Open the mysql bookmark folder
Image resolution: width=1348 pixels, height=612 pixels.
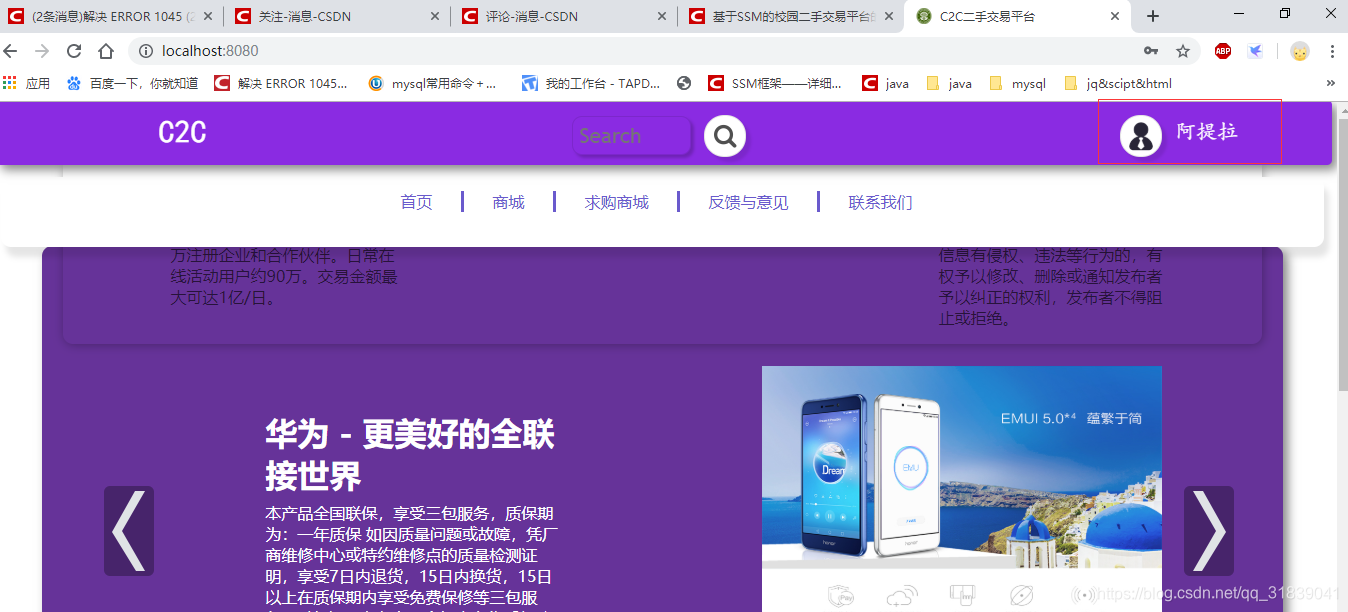[1017, 83]
